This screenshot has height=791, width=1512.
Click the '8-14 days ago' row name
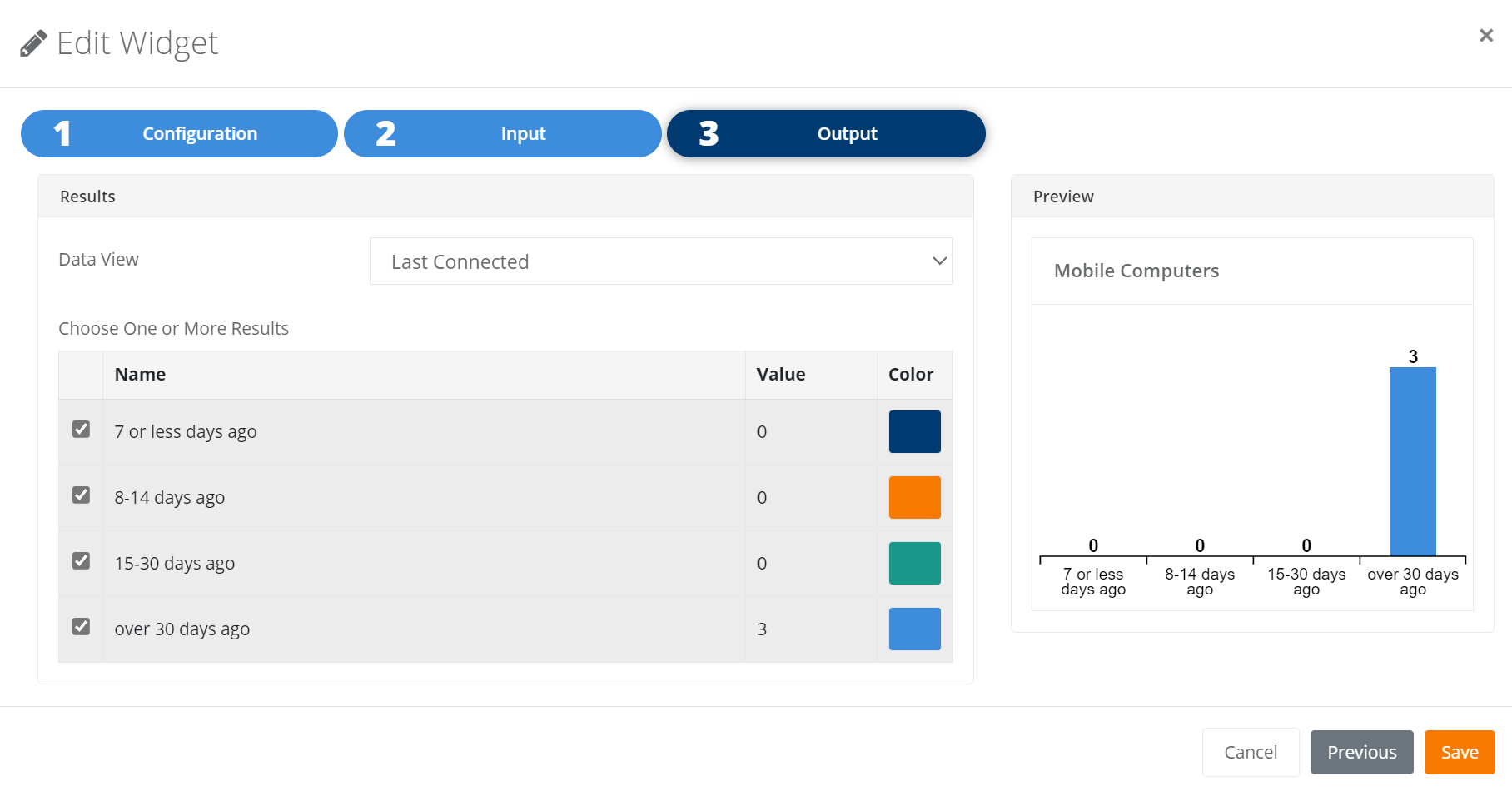pyautogui.click(x=170, y=498)
